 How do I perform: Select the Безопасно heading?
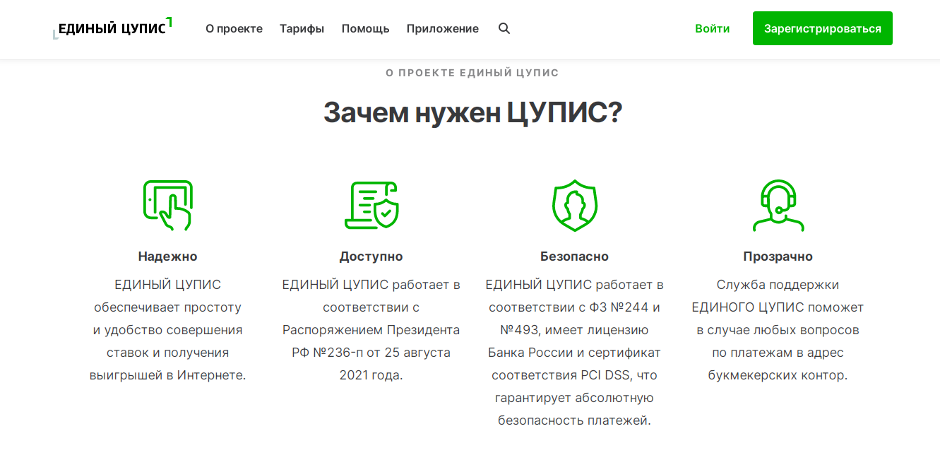click(574, 256)
